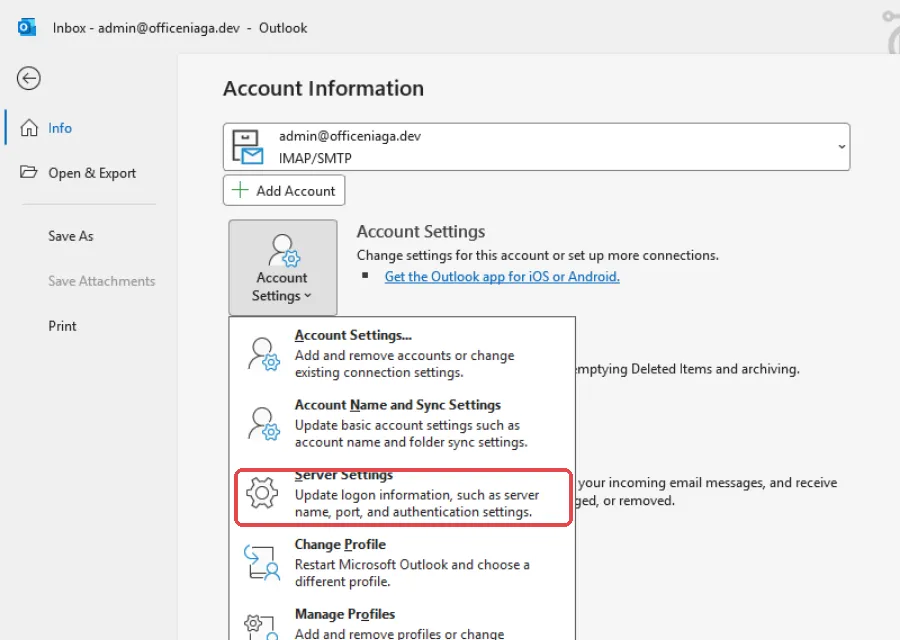This screenshot has width=900, height=640.
Task: Click the Server Settings gear icon
Action: tap(262, 493)
